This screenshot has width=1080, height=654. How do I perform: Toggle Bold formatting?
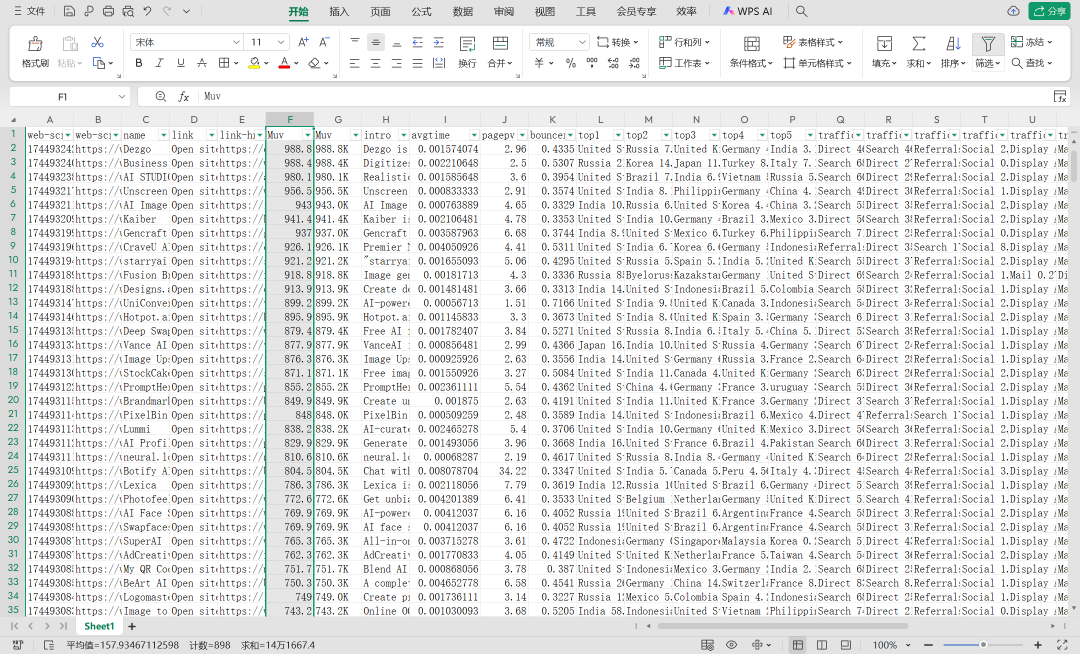point(138,63)
